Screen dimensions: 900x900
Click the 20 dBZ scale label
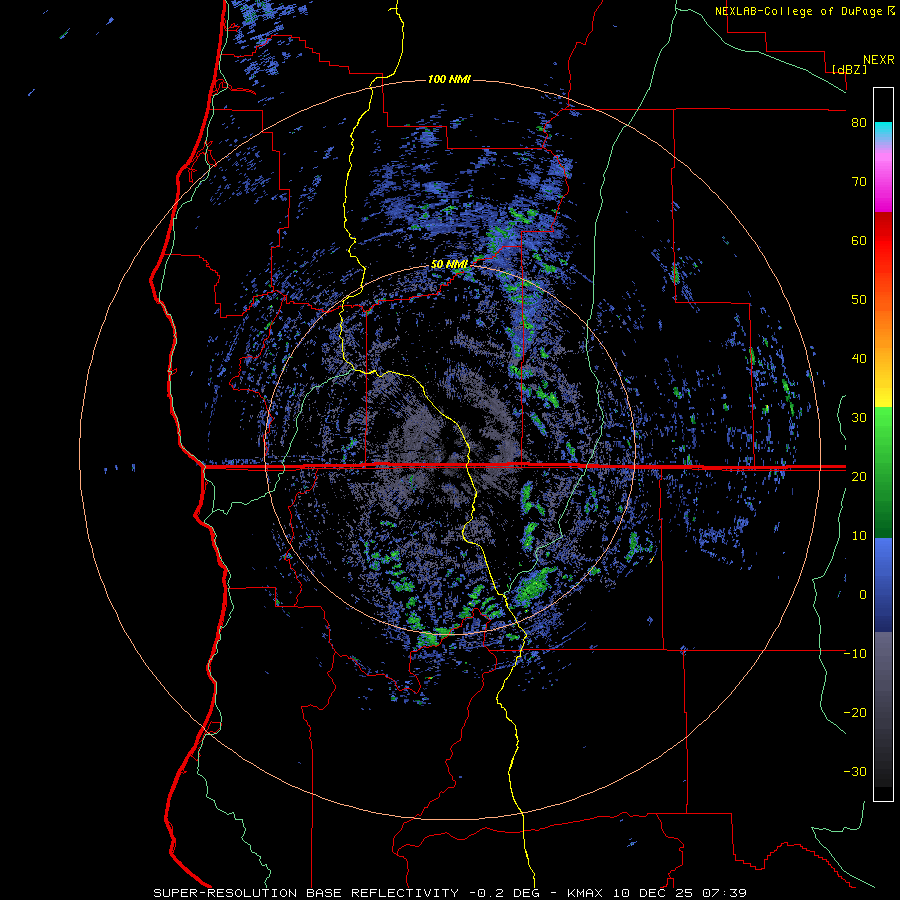[x=859, y=476]
